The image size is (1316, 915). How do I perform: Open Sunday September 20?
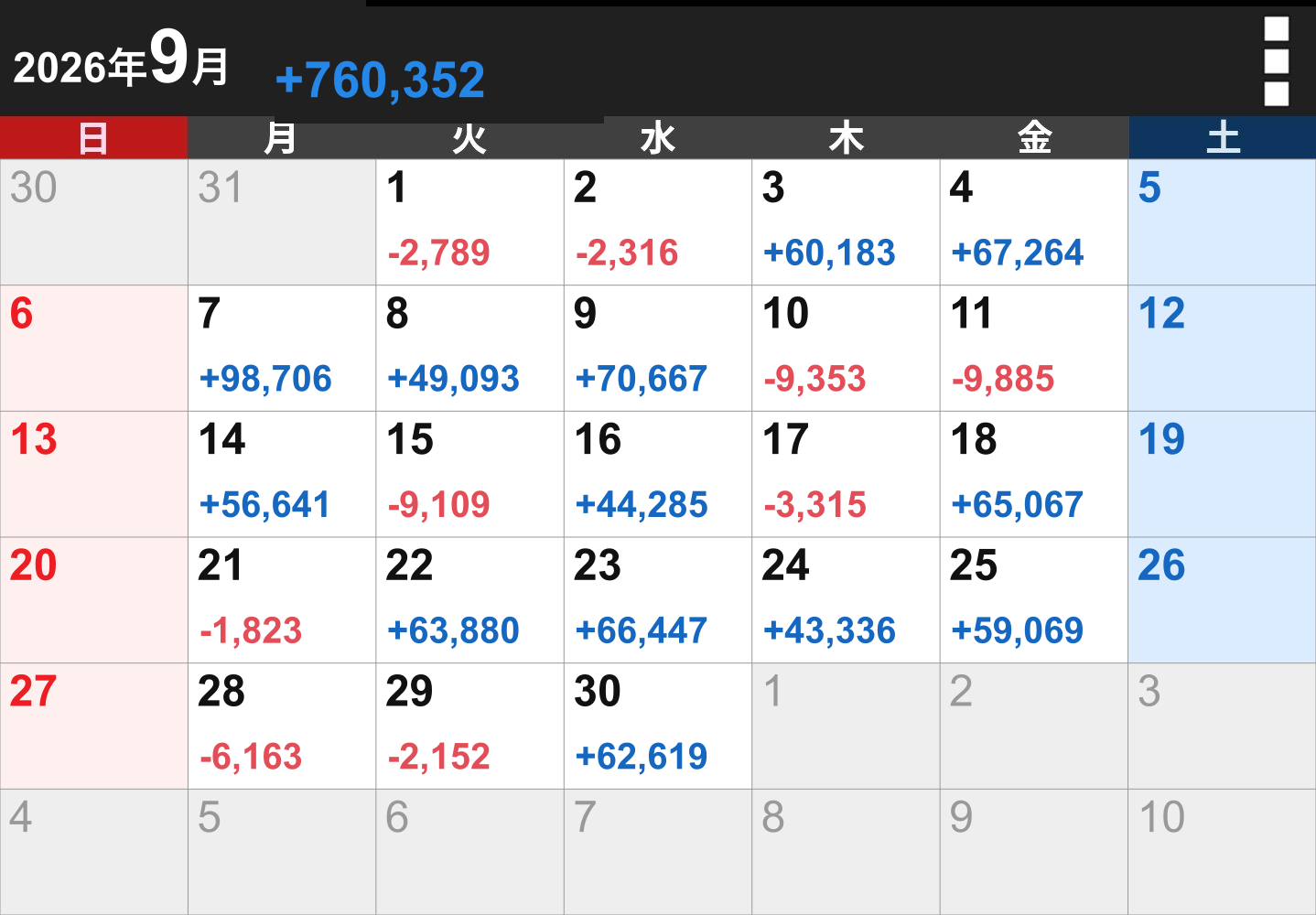point(94,600)
